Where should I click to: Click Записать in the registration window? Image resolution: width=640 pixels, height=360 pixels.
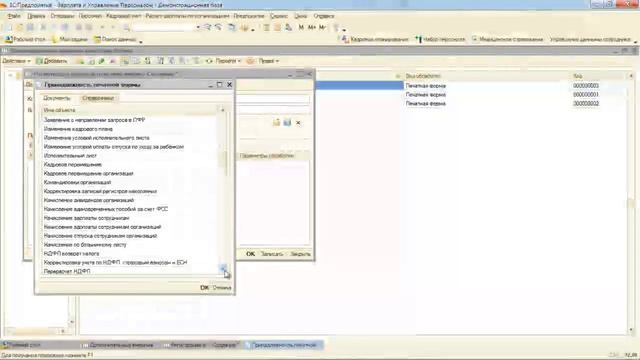pos(271,254)
